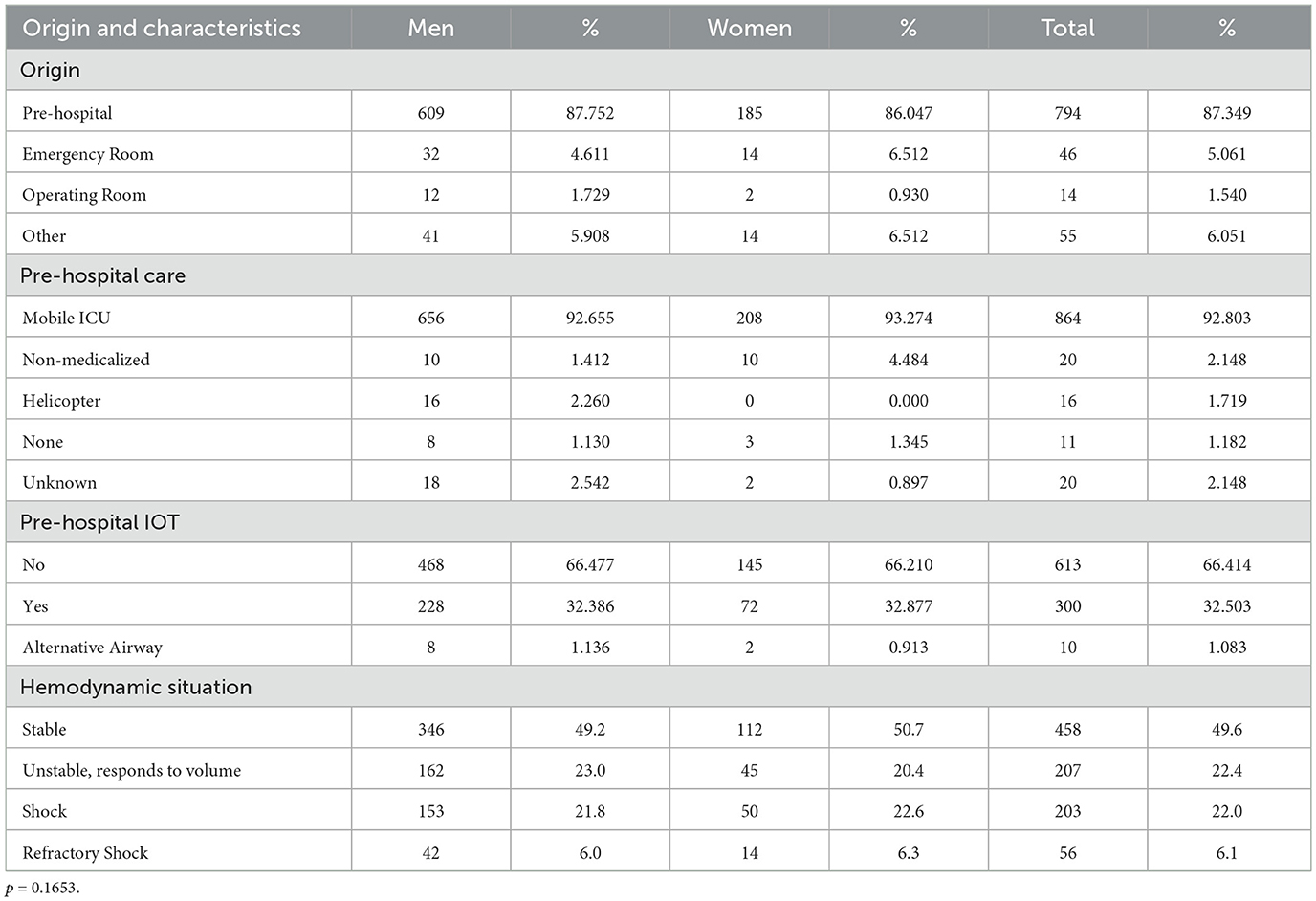The width and height of the screenshot is (1316, 901).
Task: Select the Unknown row label
Action: tap(59, 483)
